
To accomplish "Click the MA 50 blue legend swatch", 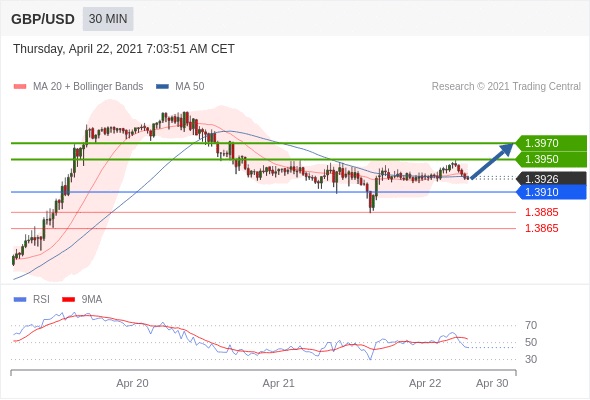I will (x=162, y=87).
